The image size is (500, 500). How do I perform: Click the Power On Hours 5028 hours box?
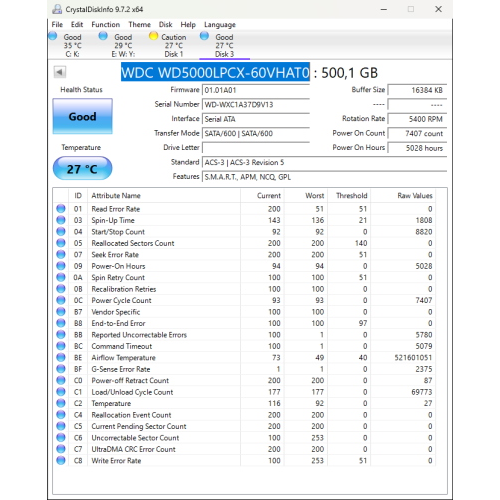pyautogui.click(x=417, y=148)
